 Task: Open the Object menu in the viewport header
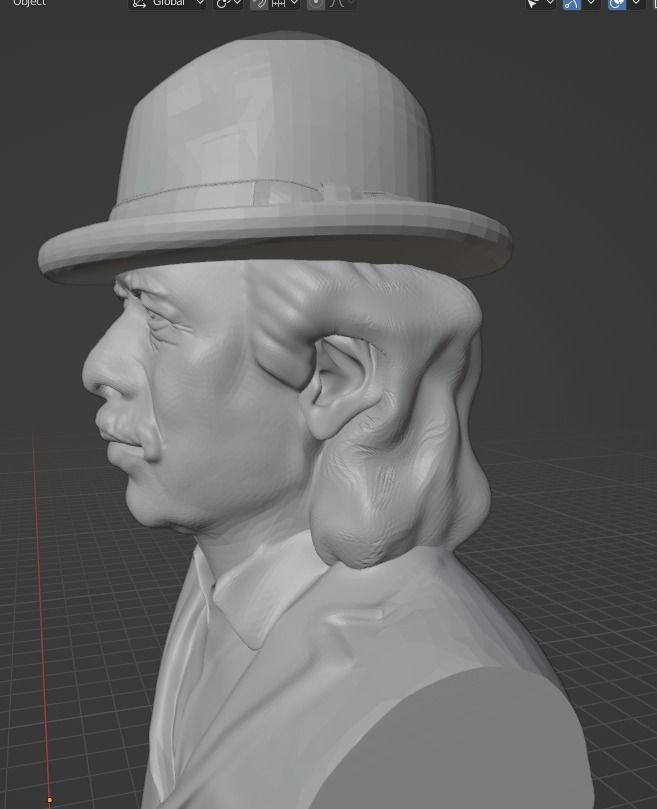coord(29,3)
